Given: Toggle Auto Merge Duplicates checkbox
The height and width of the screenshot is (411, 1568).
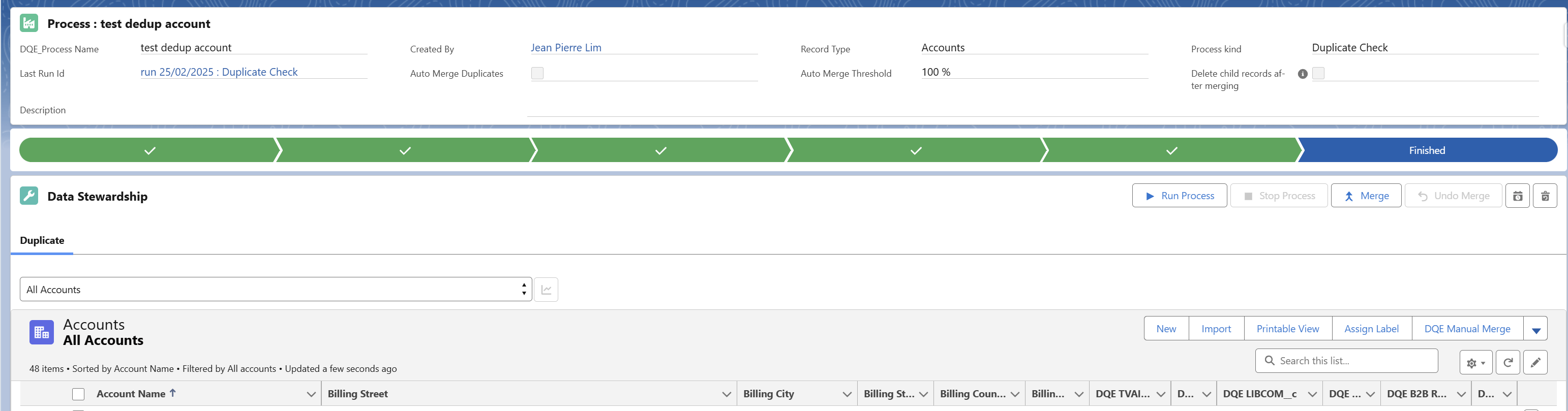Looking at the screenshot, I should click(537, 73).
